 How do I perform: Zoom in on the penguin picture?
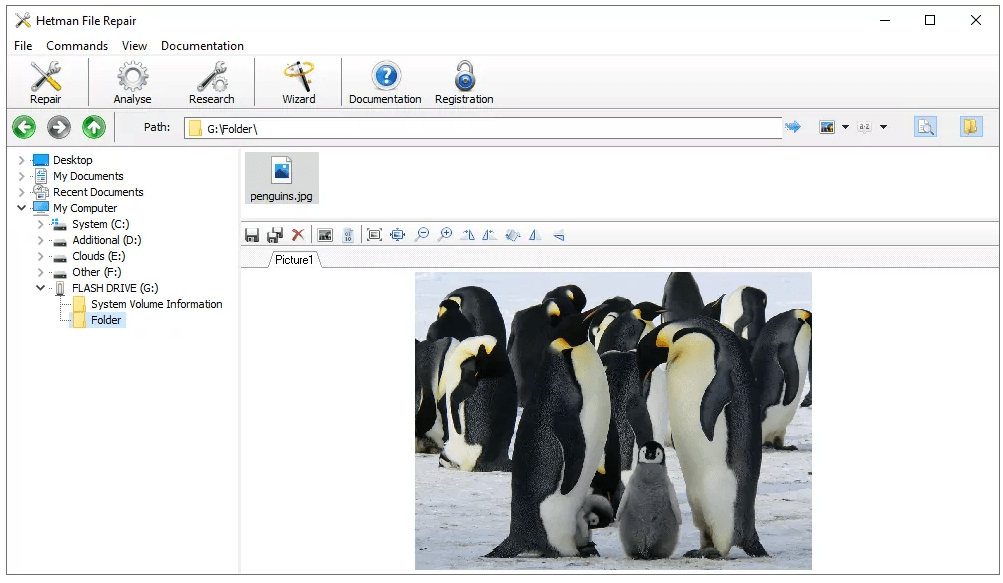[x=446, y=234]
